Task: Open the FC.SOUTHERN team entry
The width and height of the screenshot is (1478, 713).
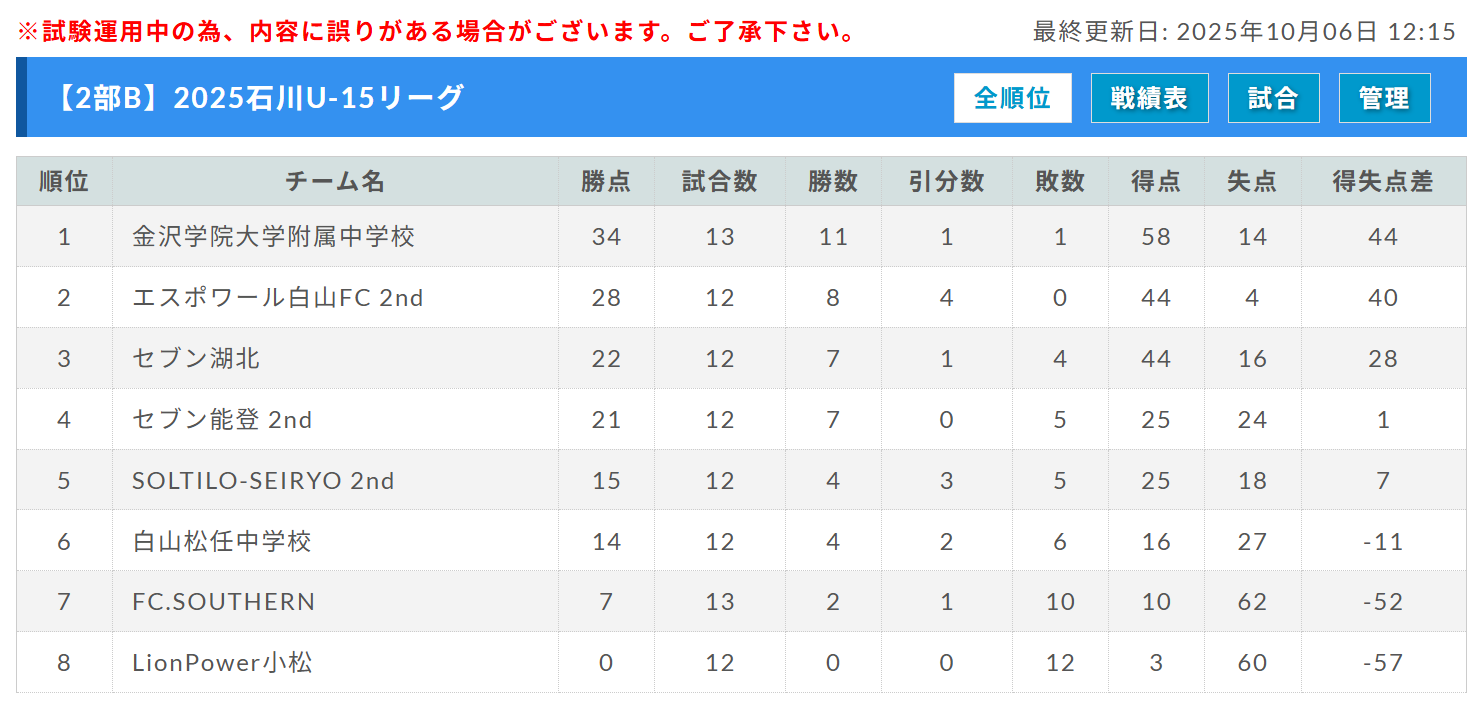Action: pyautogui.click(x=224, y=602)
